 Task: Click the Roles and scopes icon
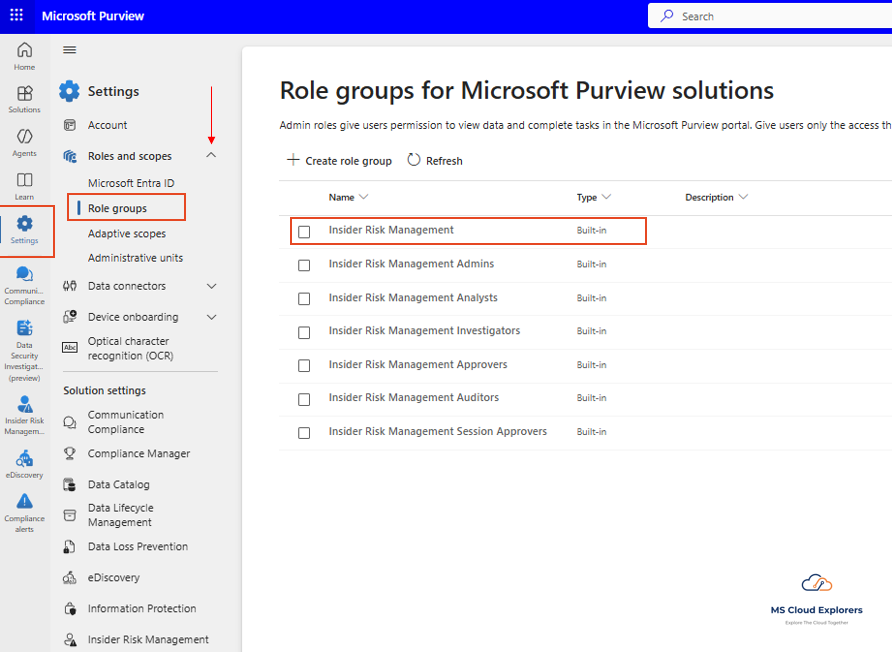tap(69, 156)
